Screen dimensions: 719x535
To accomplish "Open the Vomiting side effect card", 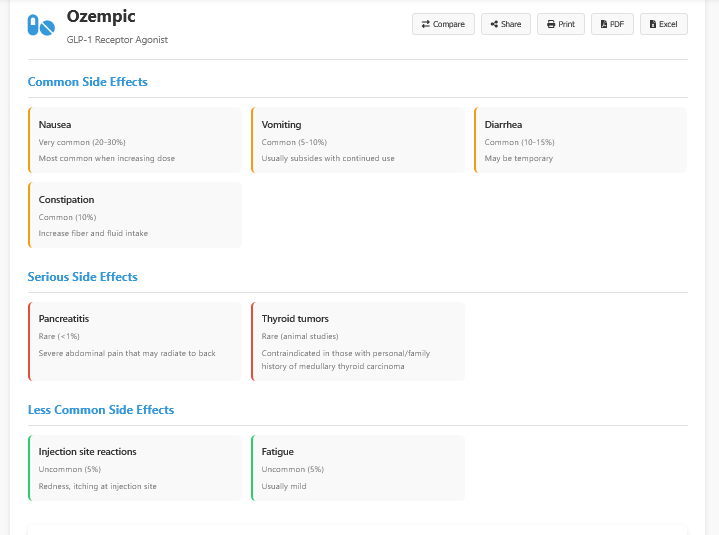I will point(358,140).
